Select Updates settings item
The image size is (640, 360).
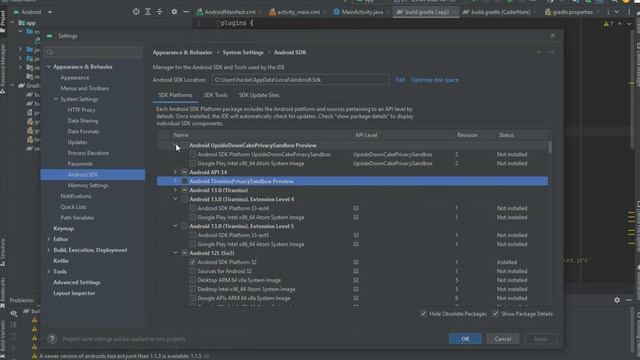point(77,142)
